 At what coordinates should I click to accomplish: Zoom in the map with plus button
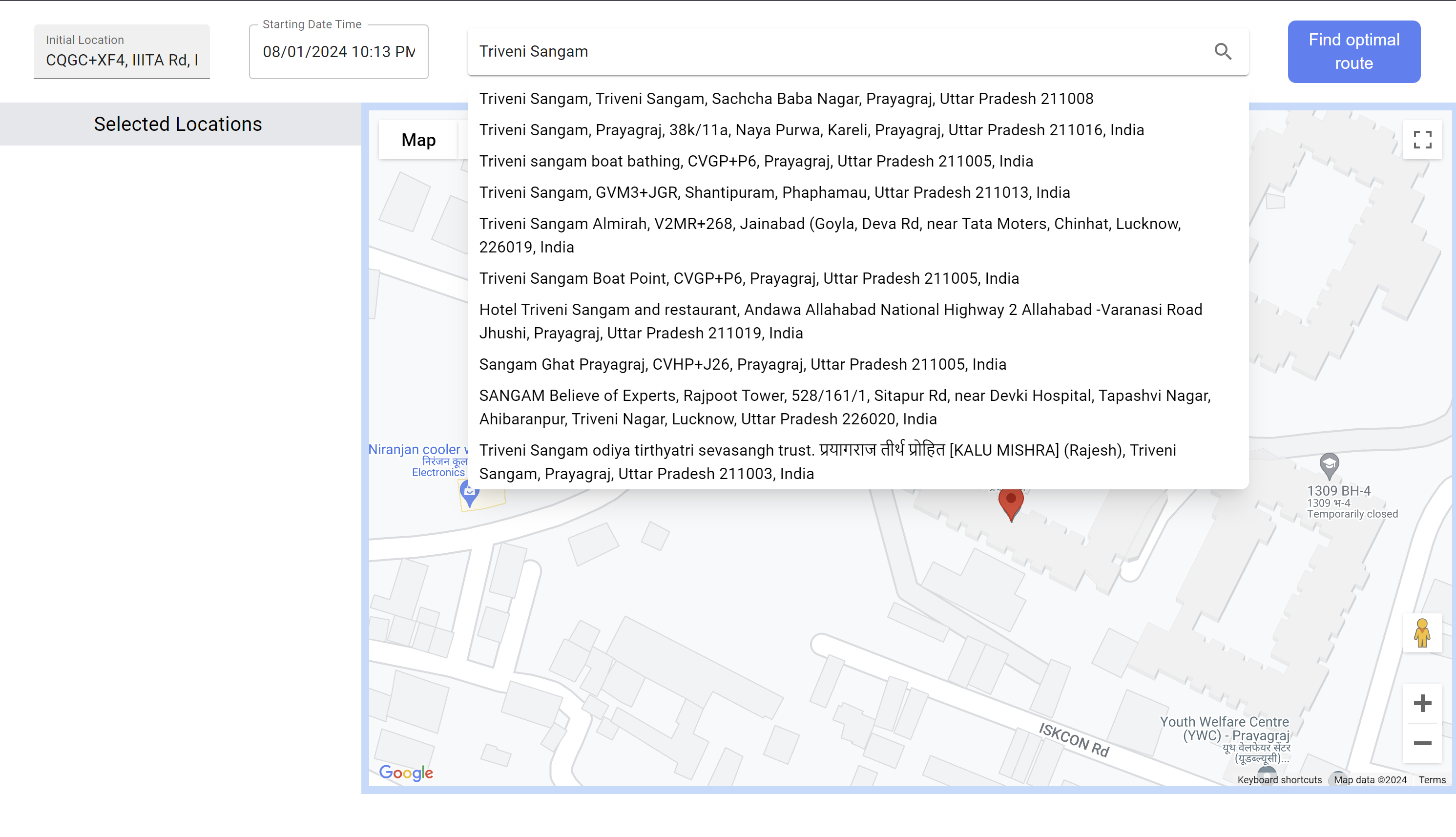point(1422,703)
